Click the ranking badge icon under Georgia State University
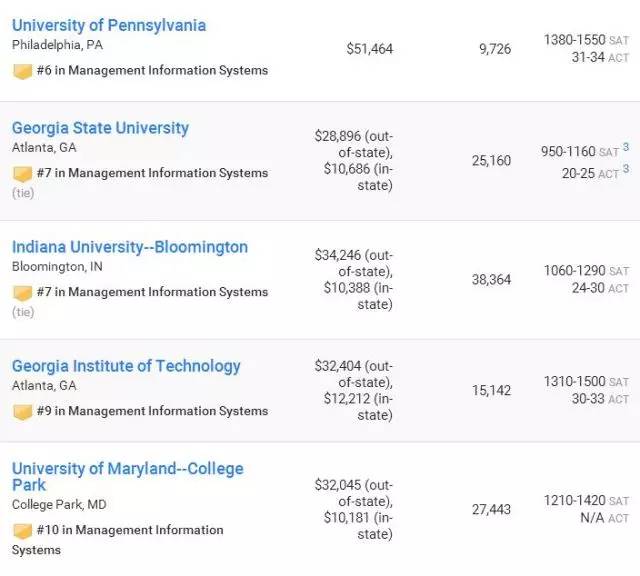This screenshot has height=576, width=640. pyautogui.click(x=22, y=173)
